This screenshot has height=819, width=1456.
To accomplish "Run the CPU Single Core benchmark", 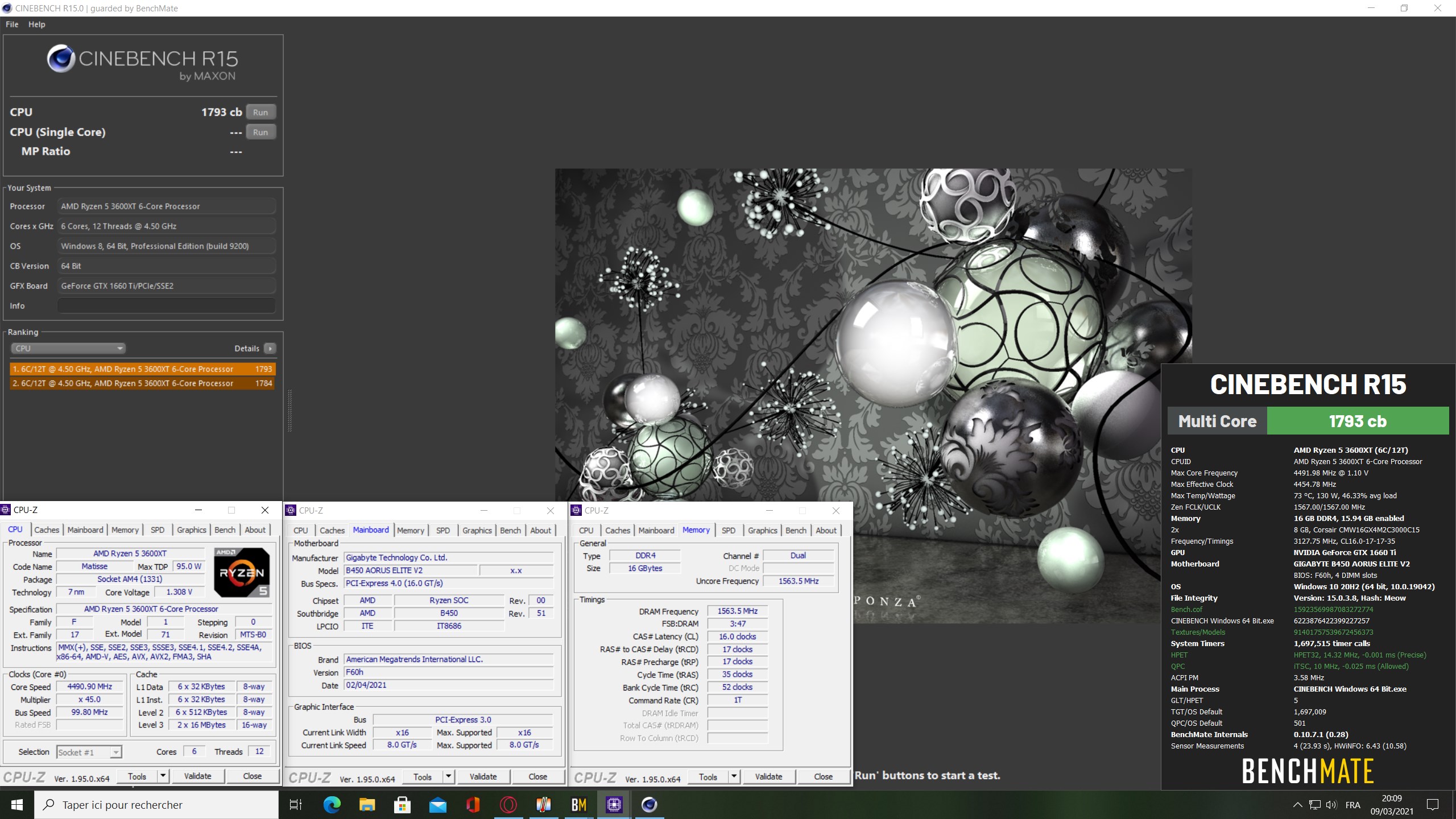I will (260, 132).
